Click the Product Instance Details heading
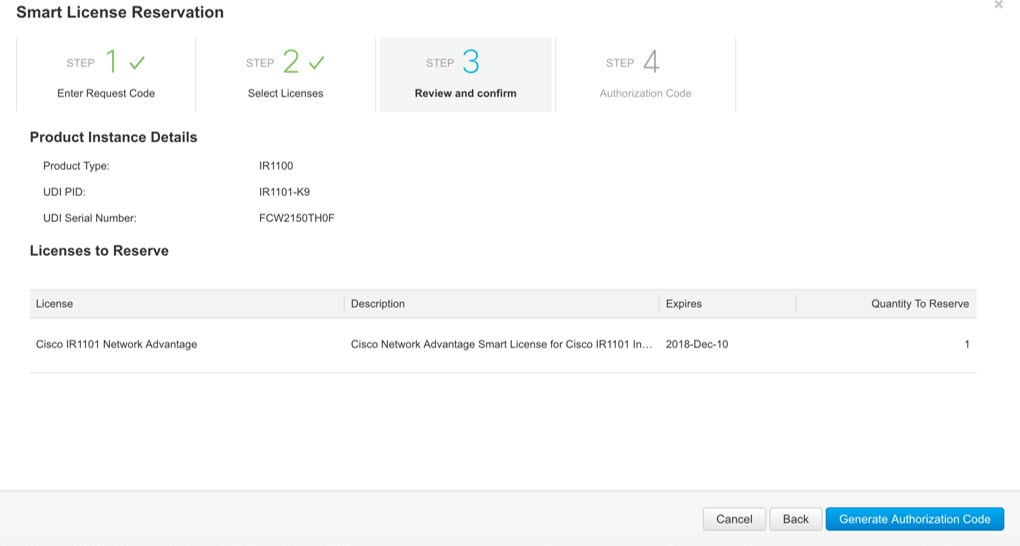 [113, 137]
